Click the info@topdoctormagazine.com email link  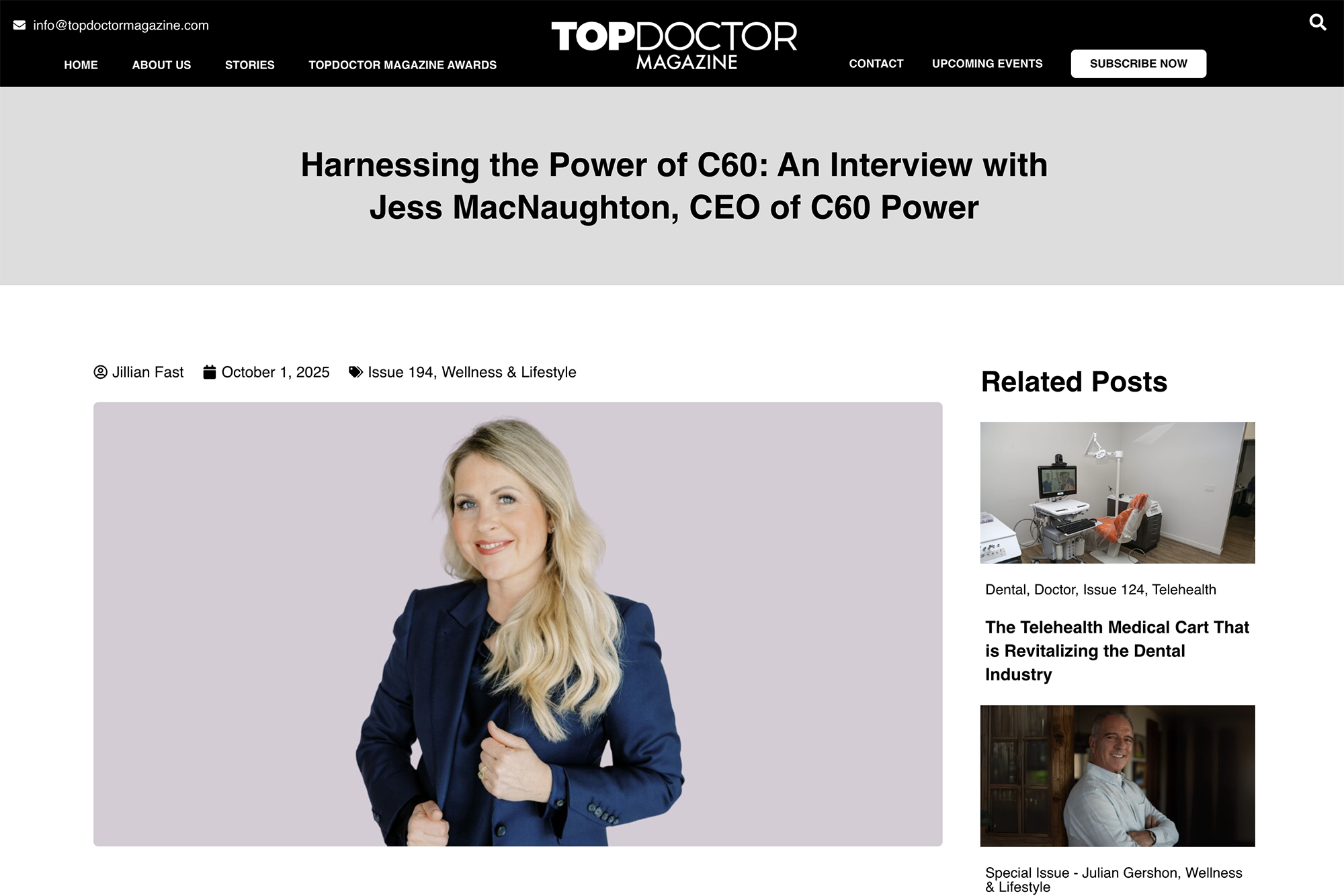pos(121,26)
